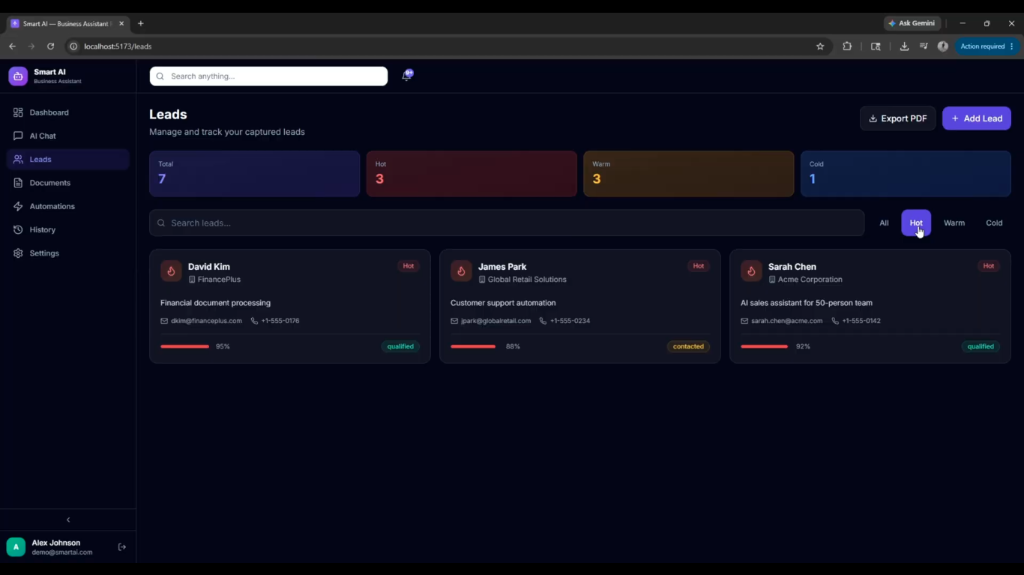Collapse the sidebar with the chevron

coord(68,520)
